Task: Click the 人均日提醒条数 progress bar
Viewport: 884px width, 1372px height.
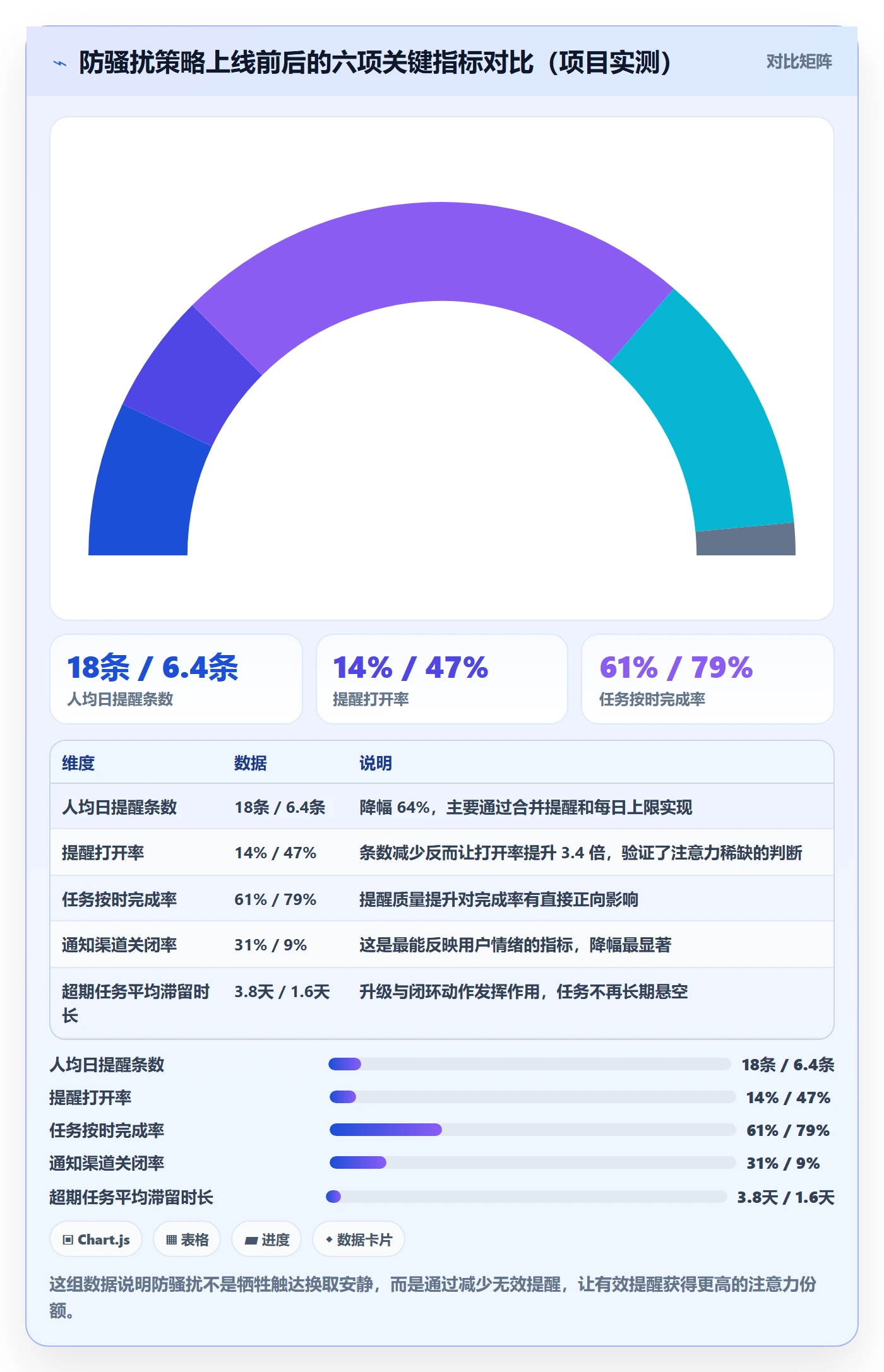Action: 529,1064
